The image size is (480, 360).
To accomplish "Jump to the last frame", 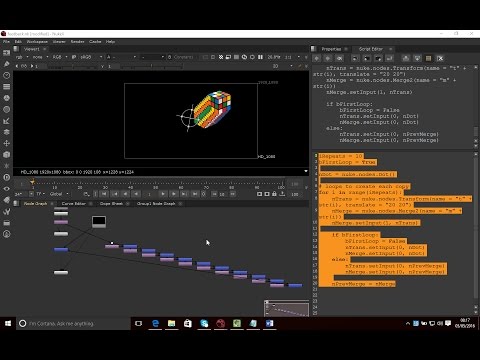I will [x=195, y=194].
